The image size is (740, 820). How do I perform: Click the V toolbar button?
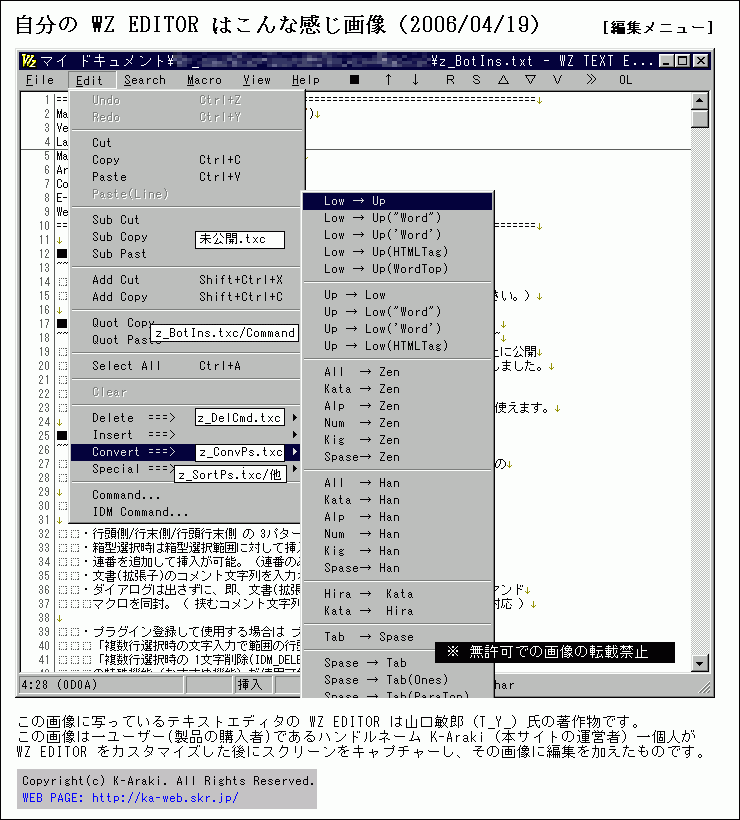pos(557,80)
